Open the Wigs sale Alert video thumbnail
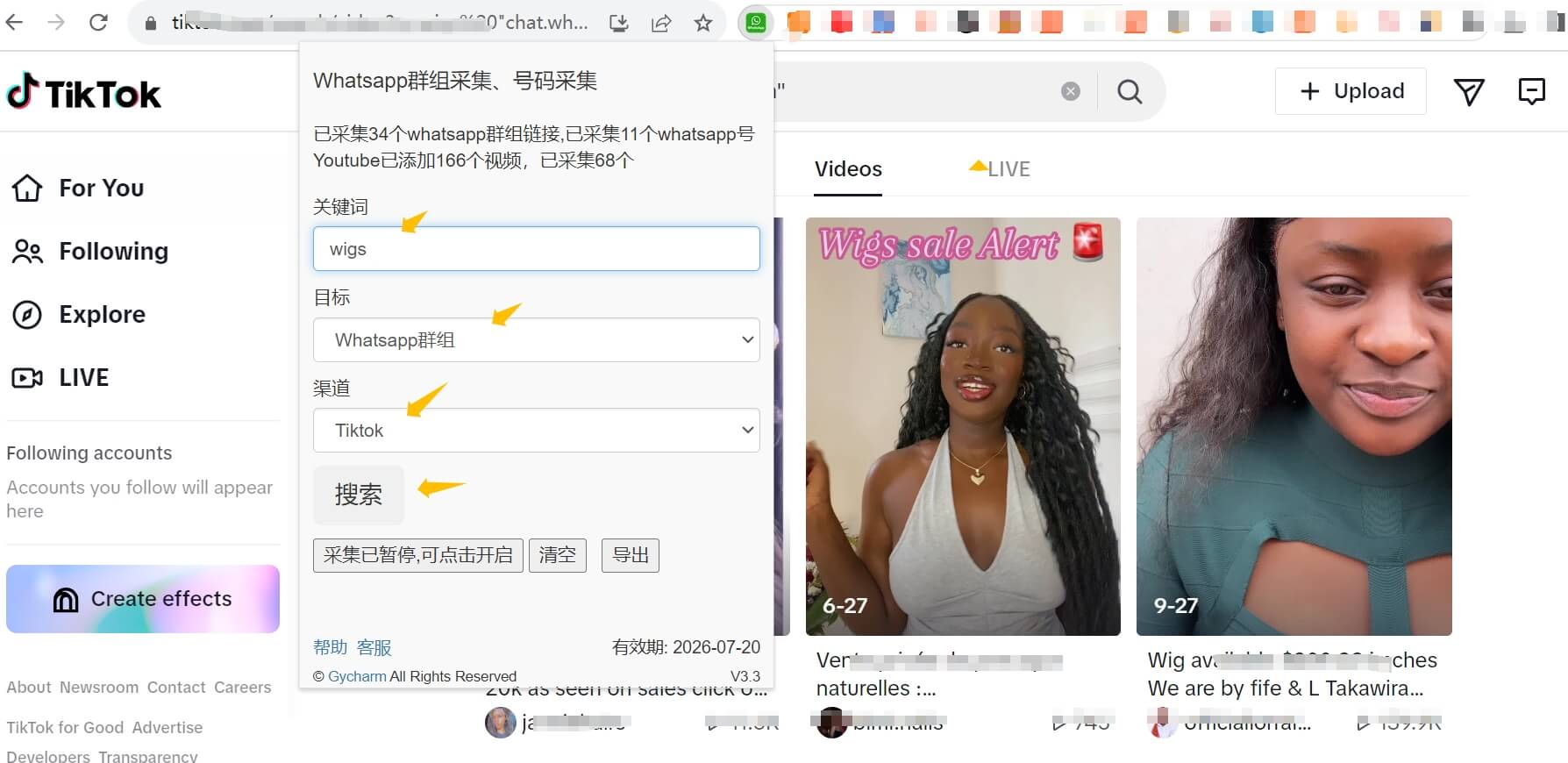The image size is (1568, 763). [962, 426]
